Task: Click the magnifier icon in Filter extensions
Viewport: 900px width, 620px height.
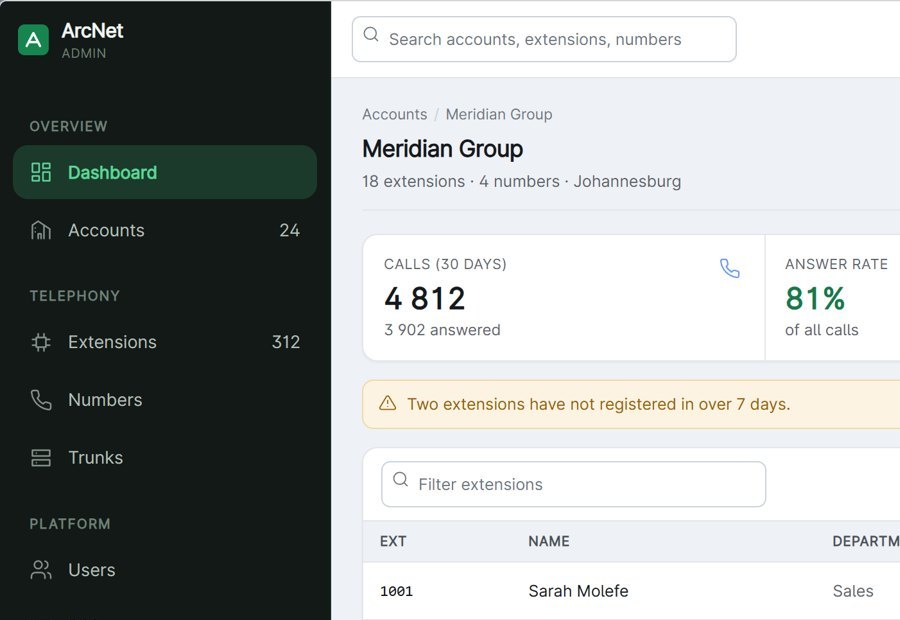Action: click(x=401, y=479)
